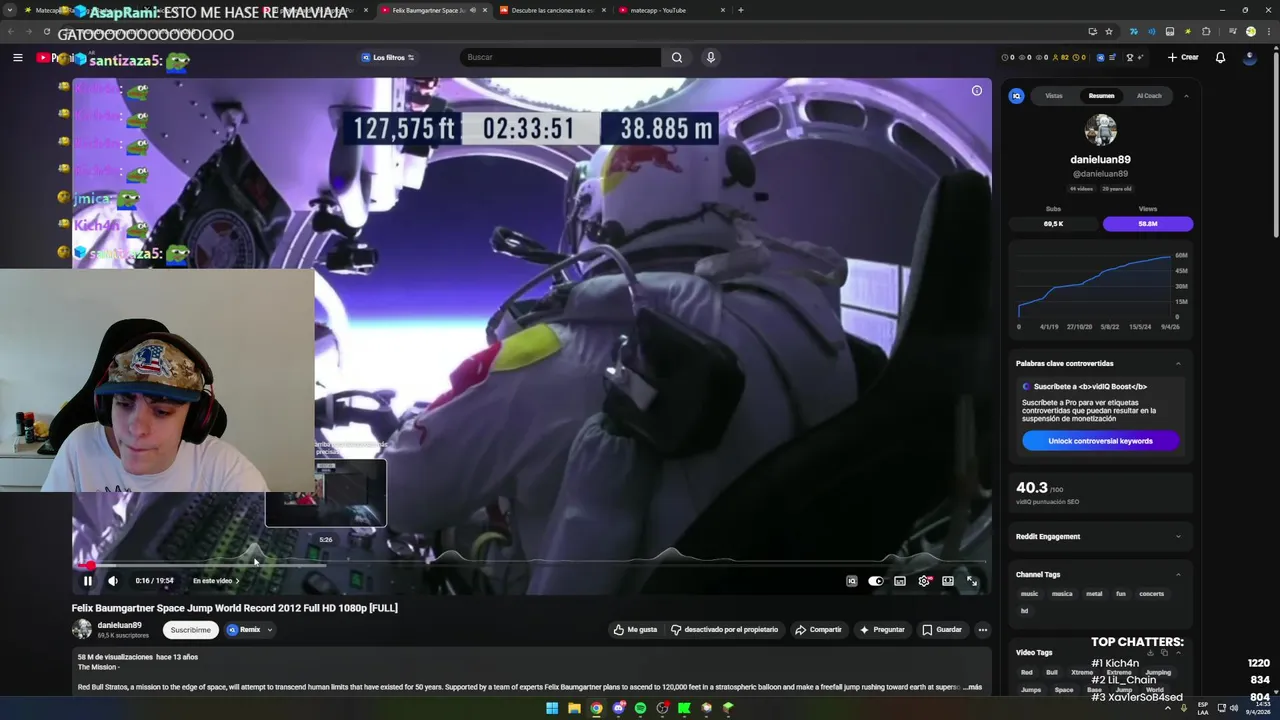Open the YouTube hamburger menu
Viewport: 1280px width, 720px height.
[x=17, y=58]
